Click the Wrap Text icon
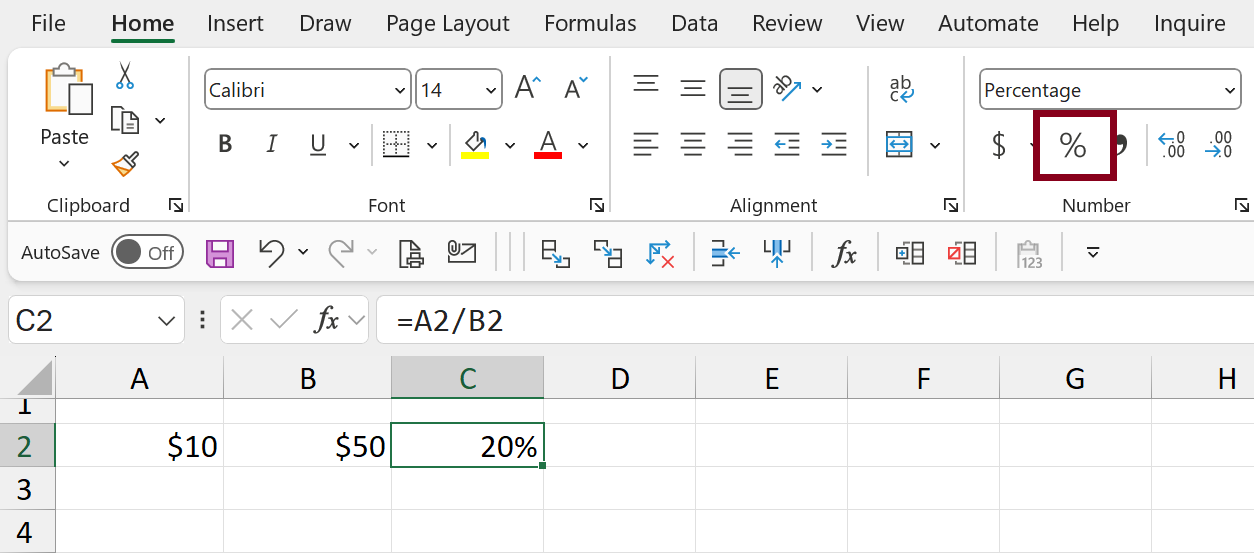Screen dimensions: 1254x553 pyautogui.click(x=901, y=90)
